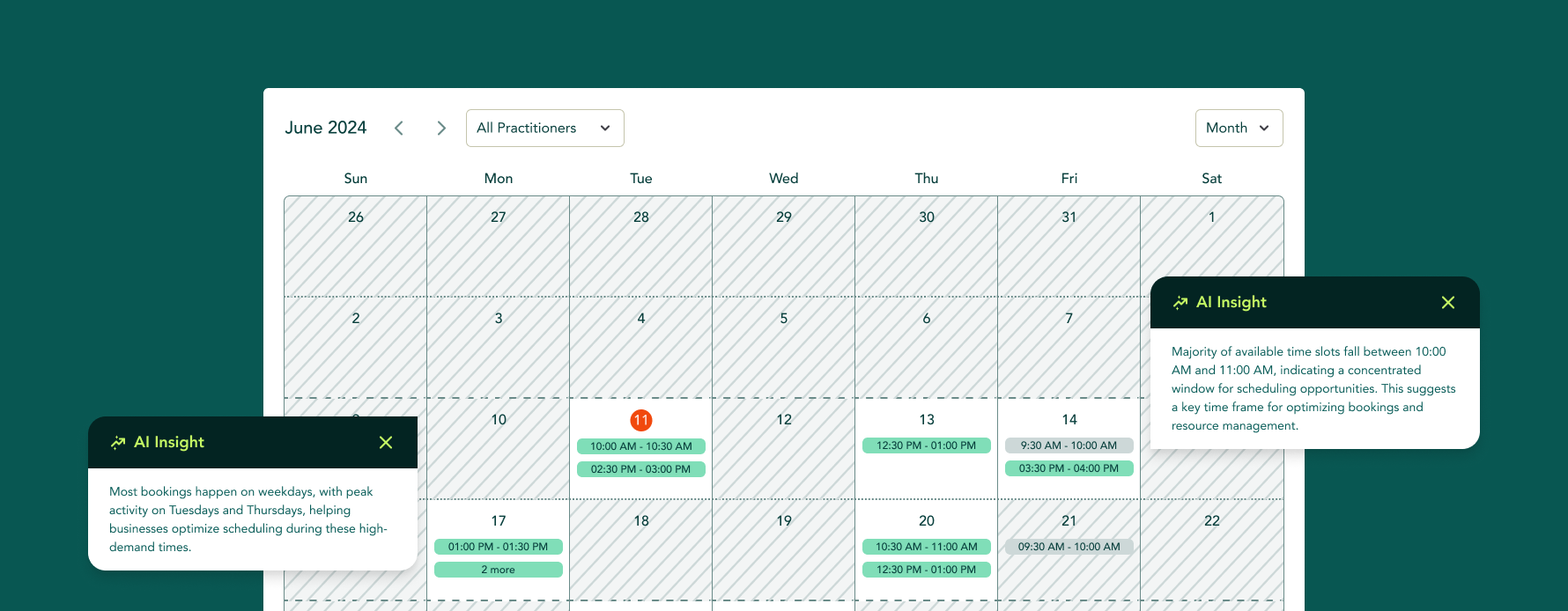
Task: Open the 10:00 AM - 10:30 AM slot on Tuesday 11
Action: (x=641, y=446)
